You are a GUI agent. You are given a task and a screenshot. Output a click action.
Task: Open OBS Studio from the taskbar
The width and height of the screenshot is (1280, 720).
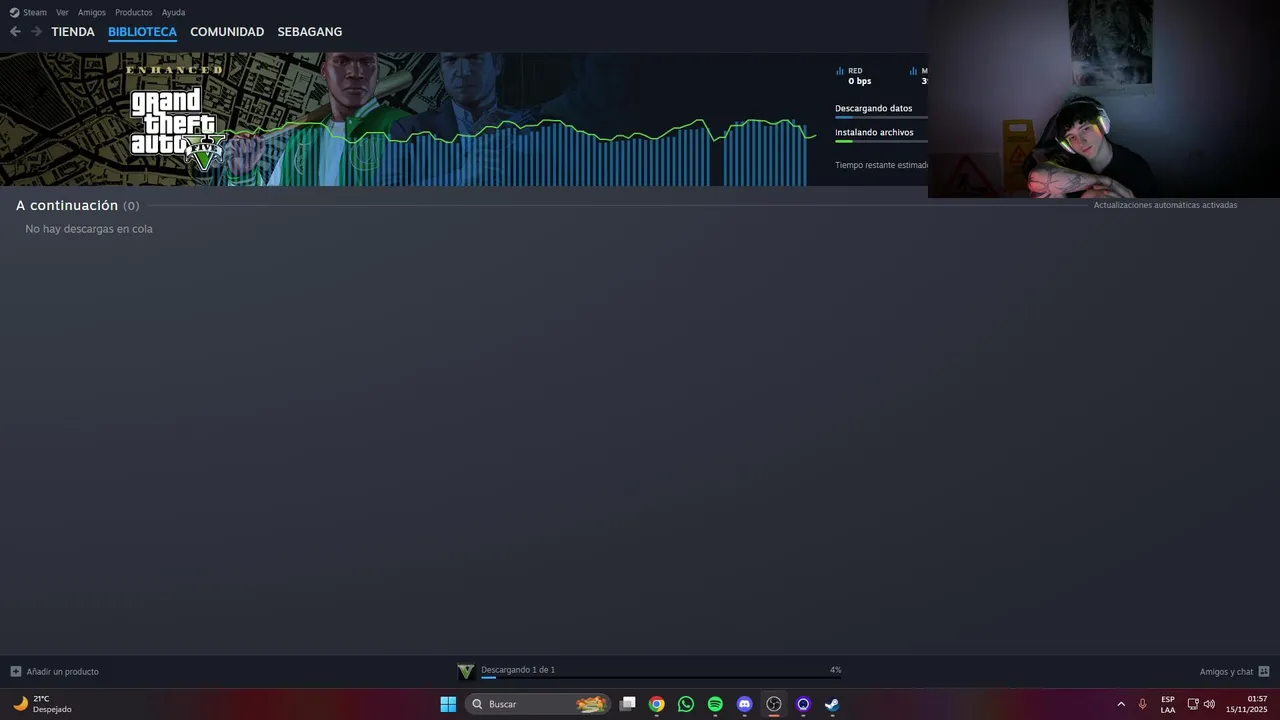(x=773, y=704)
